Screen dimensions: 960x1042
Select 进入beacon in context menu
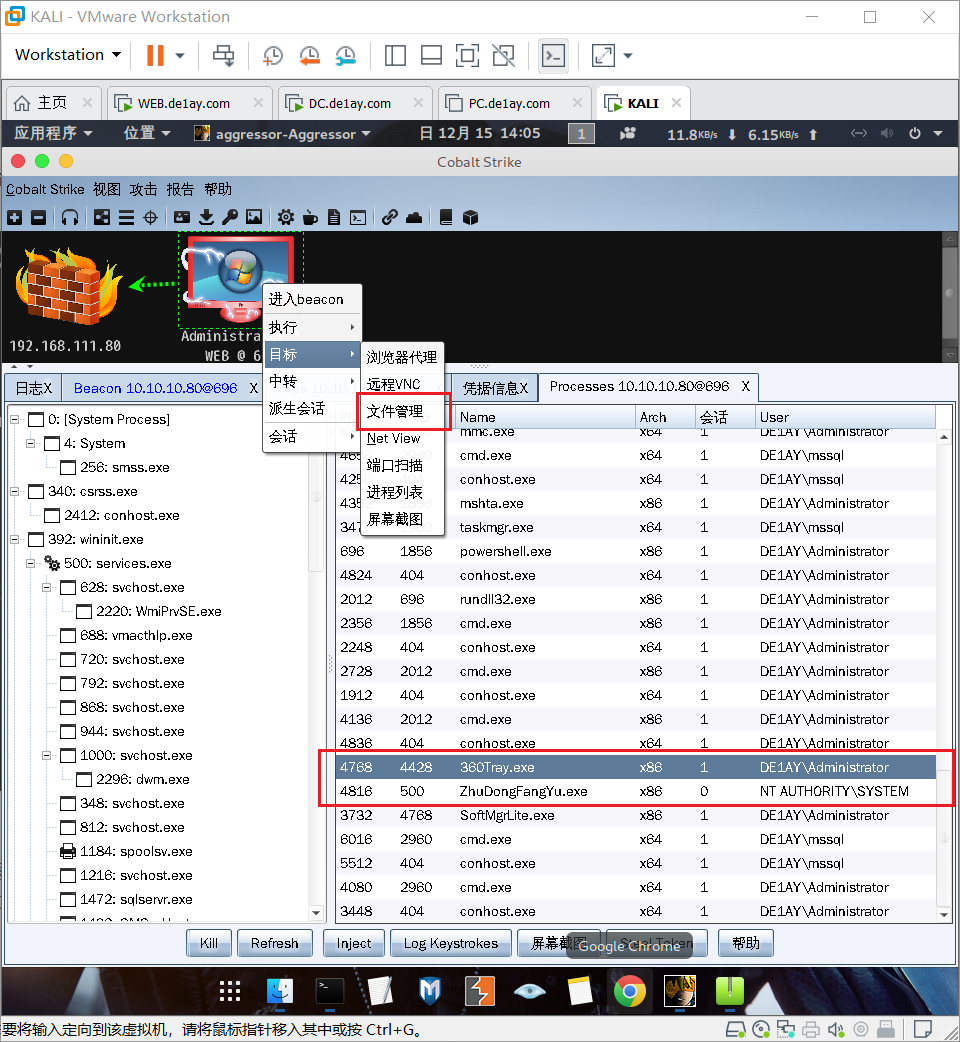pyautogui.click(x=312, y=299)
